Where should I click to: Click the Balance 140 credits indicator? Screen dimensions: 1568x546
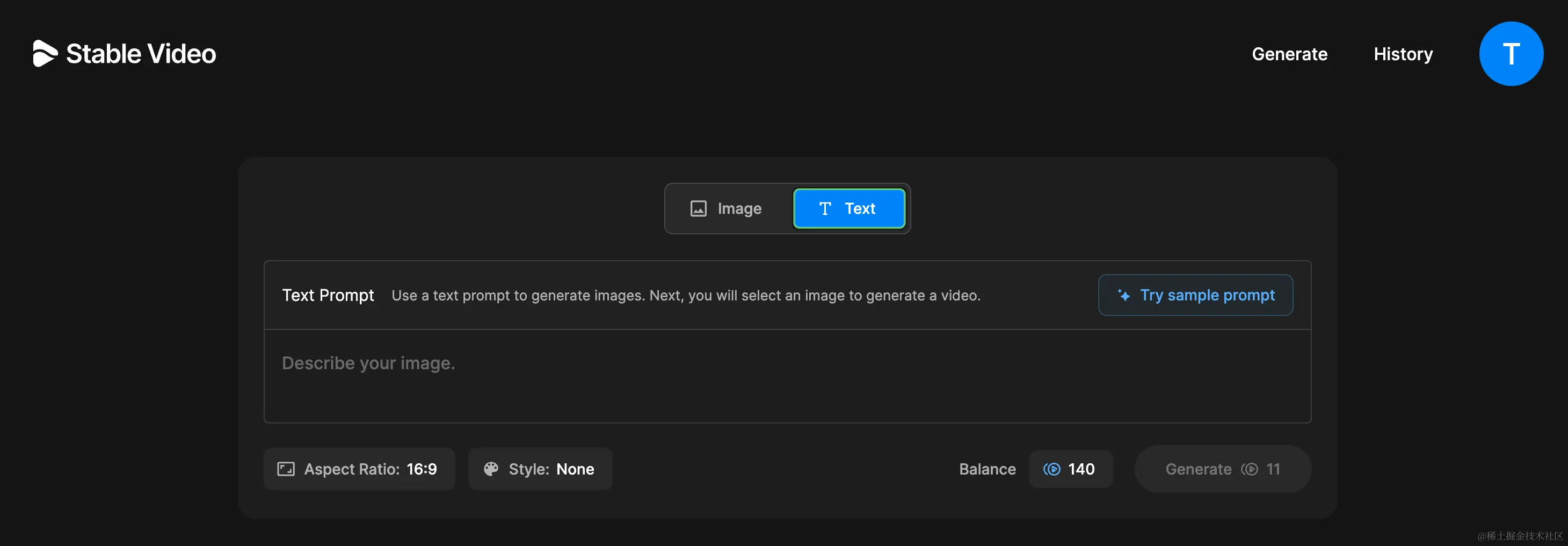click(x=1071, y=469)
